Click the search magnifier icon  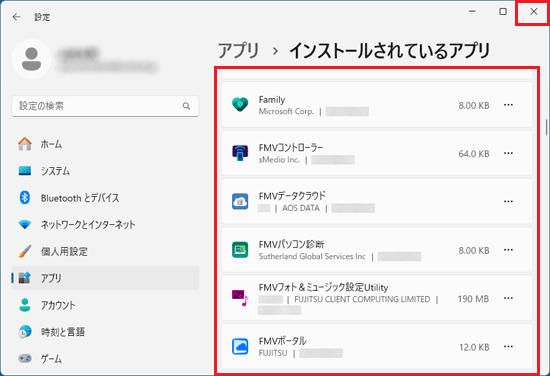[186, 106]
